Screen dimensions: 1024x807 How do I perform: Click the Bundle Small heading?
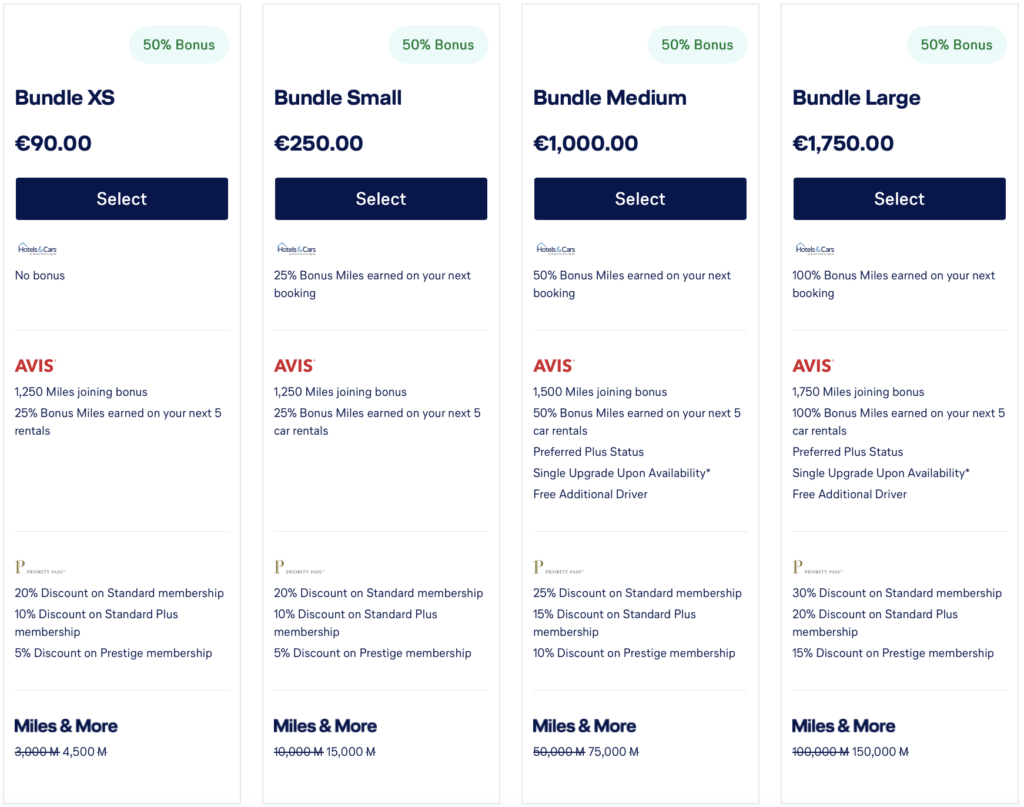tap(338, 98)
